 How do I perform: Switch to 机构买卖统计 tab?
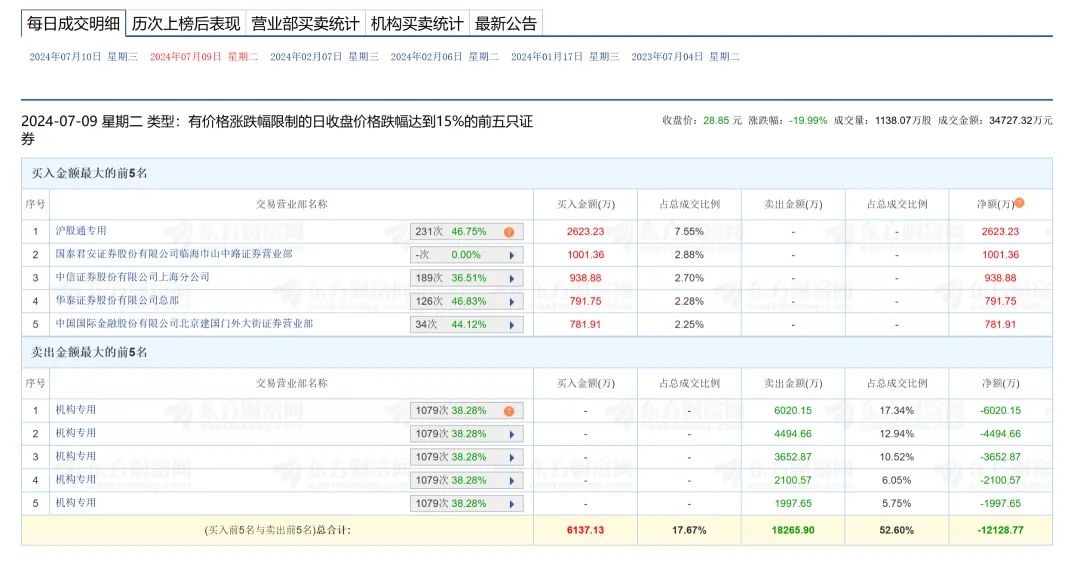[x=417, y=23]
